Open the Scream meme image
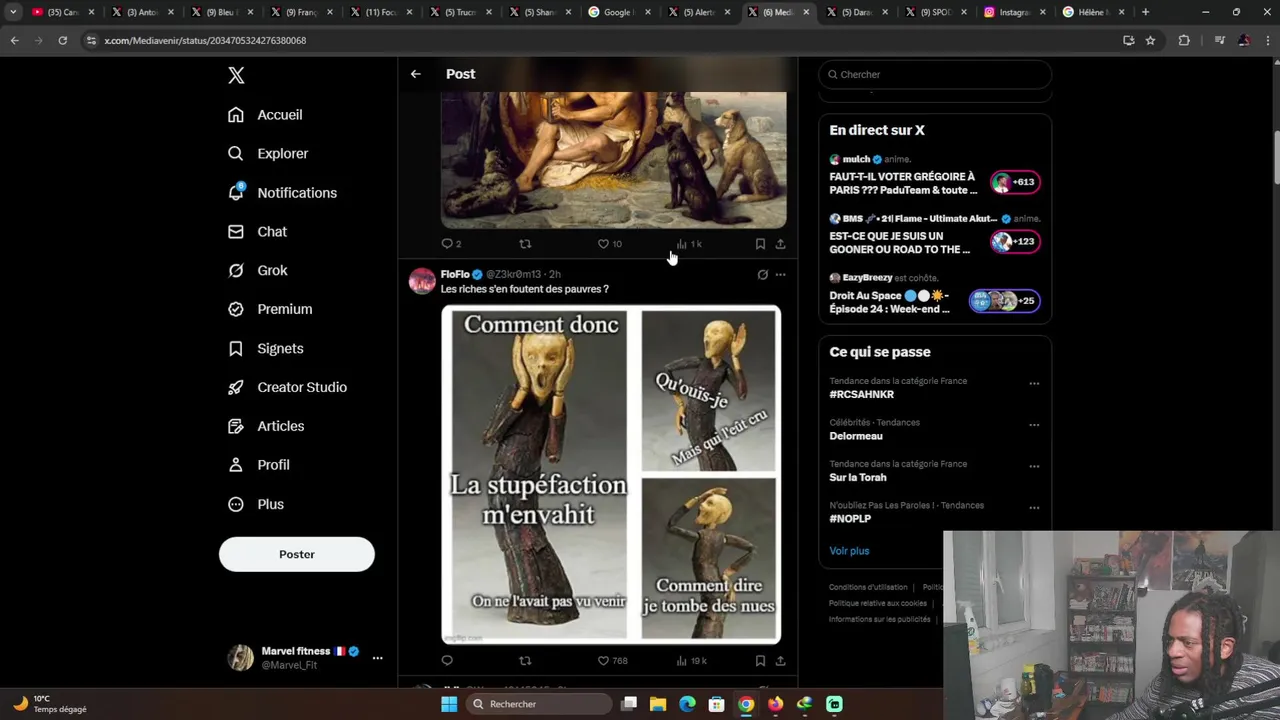 [611, 474]
